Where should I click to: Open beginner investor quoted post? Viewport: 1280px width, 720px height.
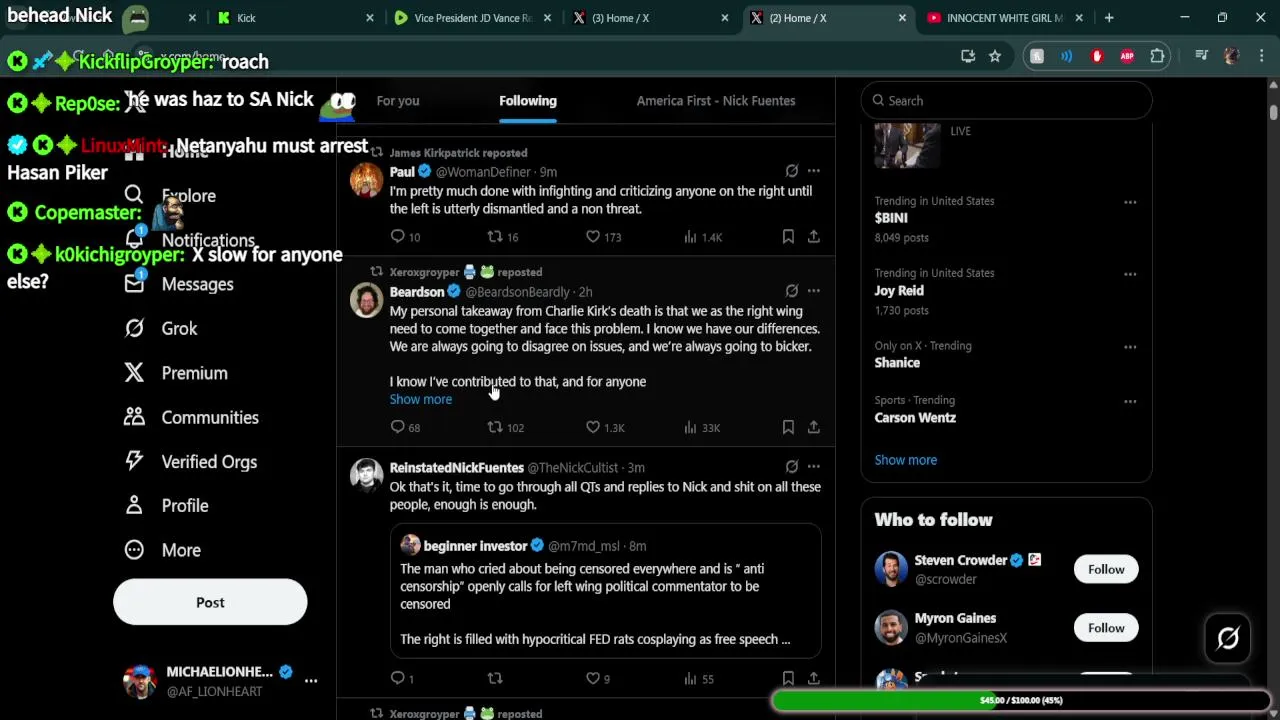pyautogui.click(x=605, y=592)
